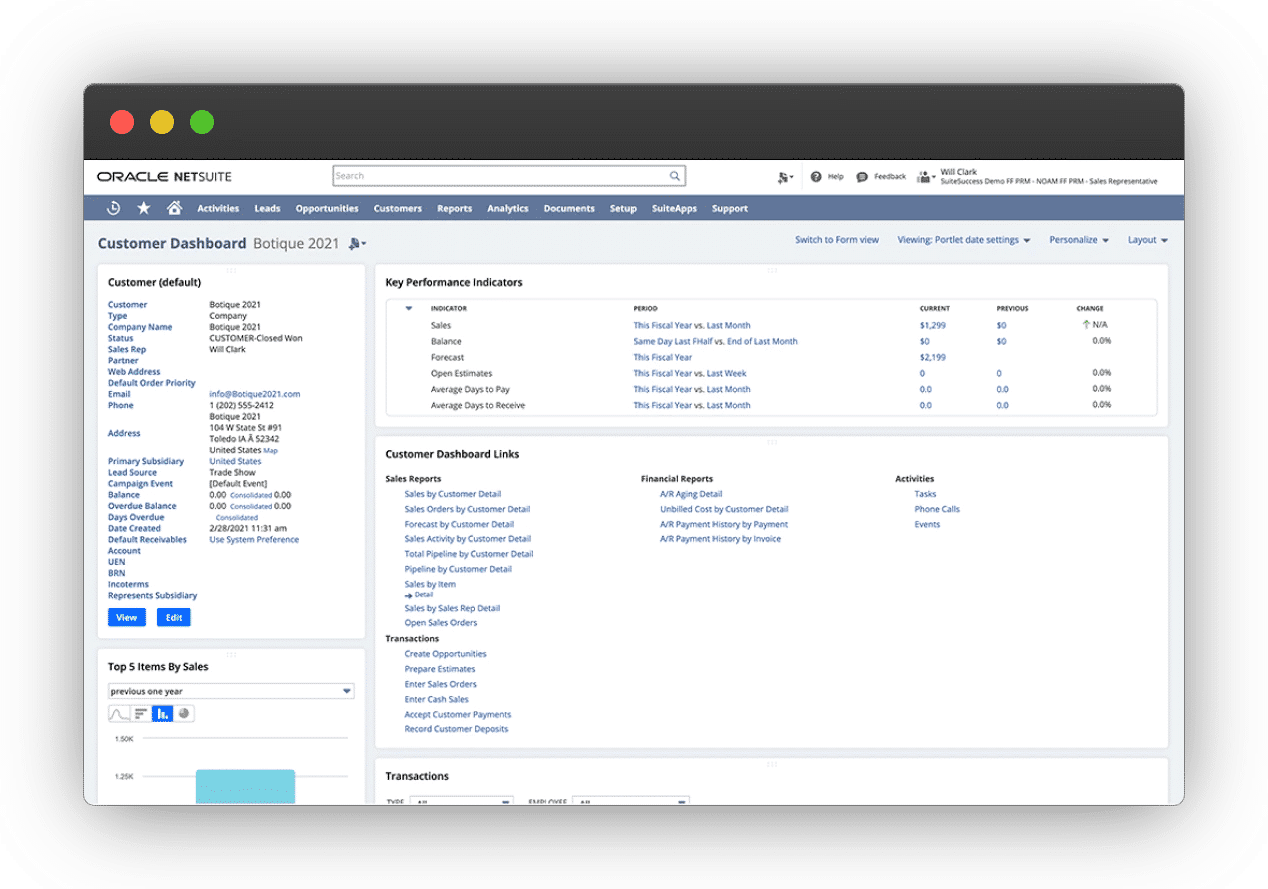The image size is (1268, 889).
Task: Click into the global Search field
Action: pyautogui.click(x=500, y=176)
